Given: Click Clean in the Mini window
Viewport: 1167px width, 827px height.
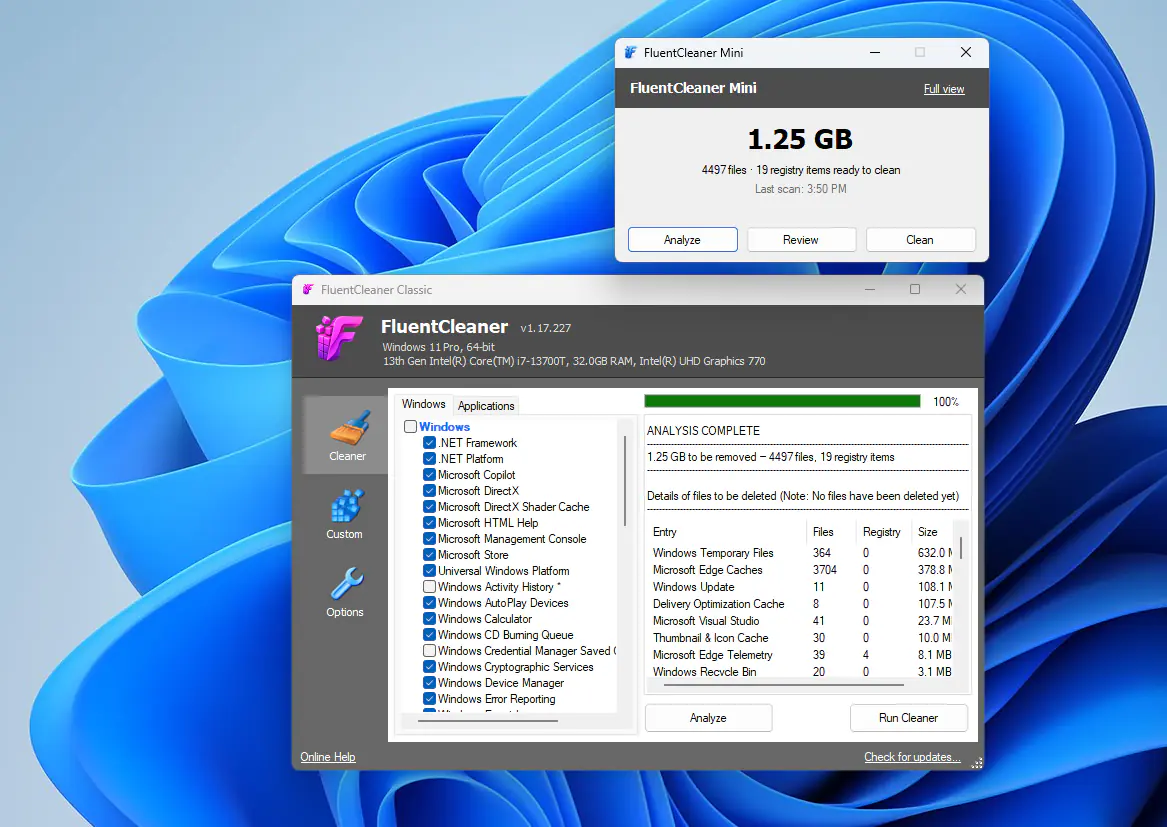Looking at the screenshot, I should pyautogui.click(x=920, y=240).
